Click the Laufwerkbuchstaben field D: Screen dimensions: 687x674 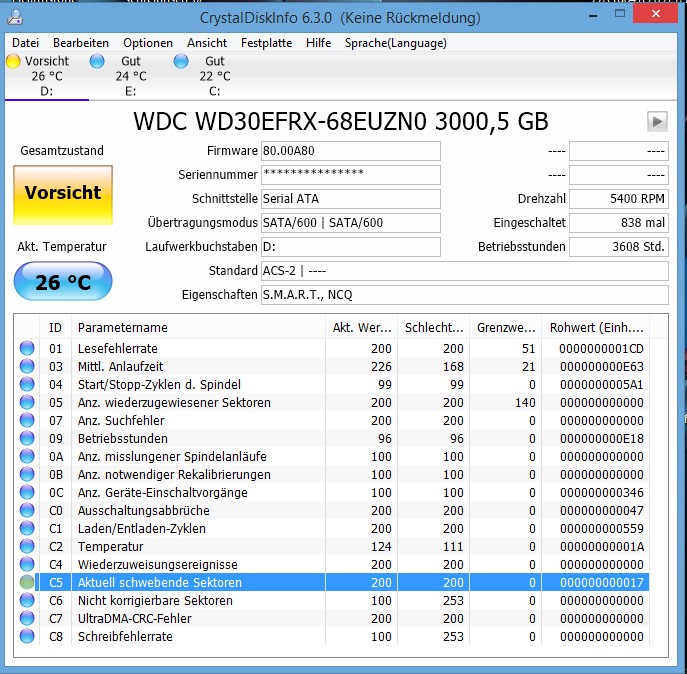pos(351,247)
